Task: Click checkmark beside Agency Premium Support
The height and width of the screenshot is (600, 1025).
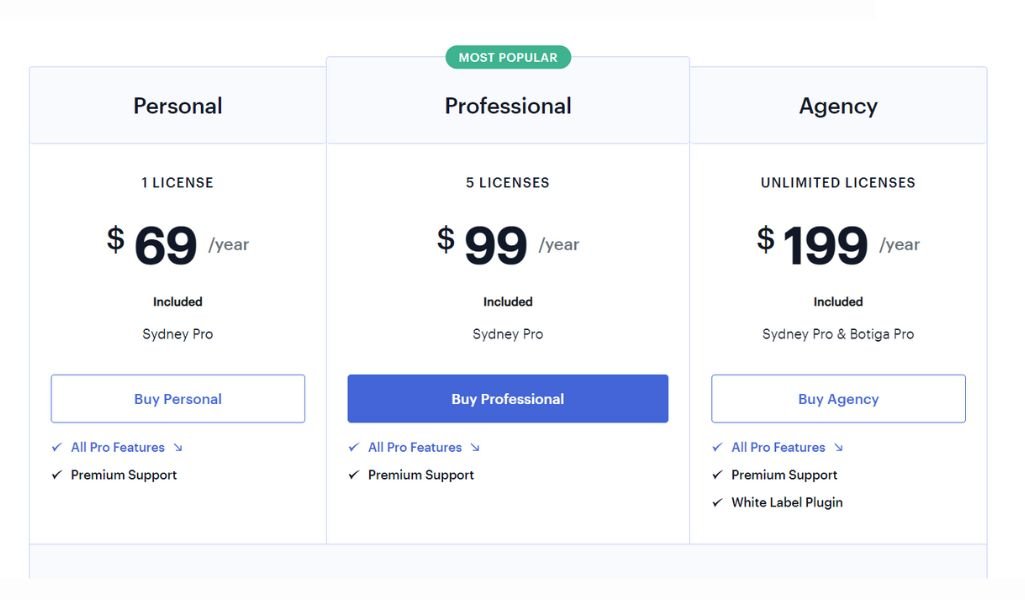Action: (718, 475)
